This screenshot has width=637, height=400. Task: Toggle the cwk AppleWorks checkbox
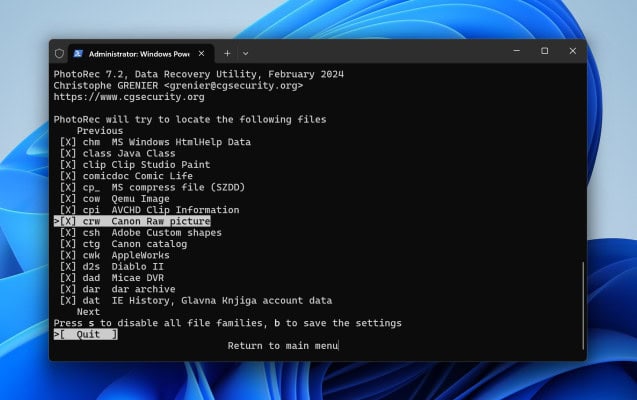tap(68, 255)
